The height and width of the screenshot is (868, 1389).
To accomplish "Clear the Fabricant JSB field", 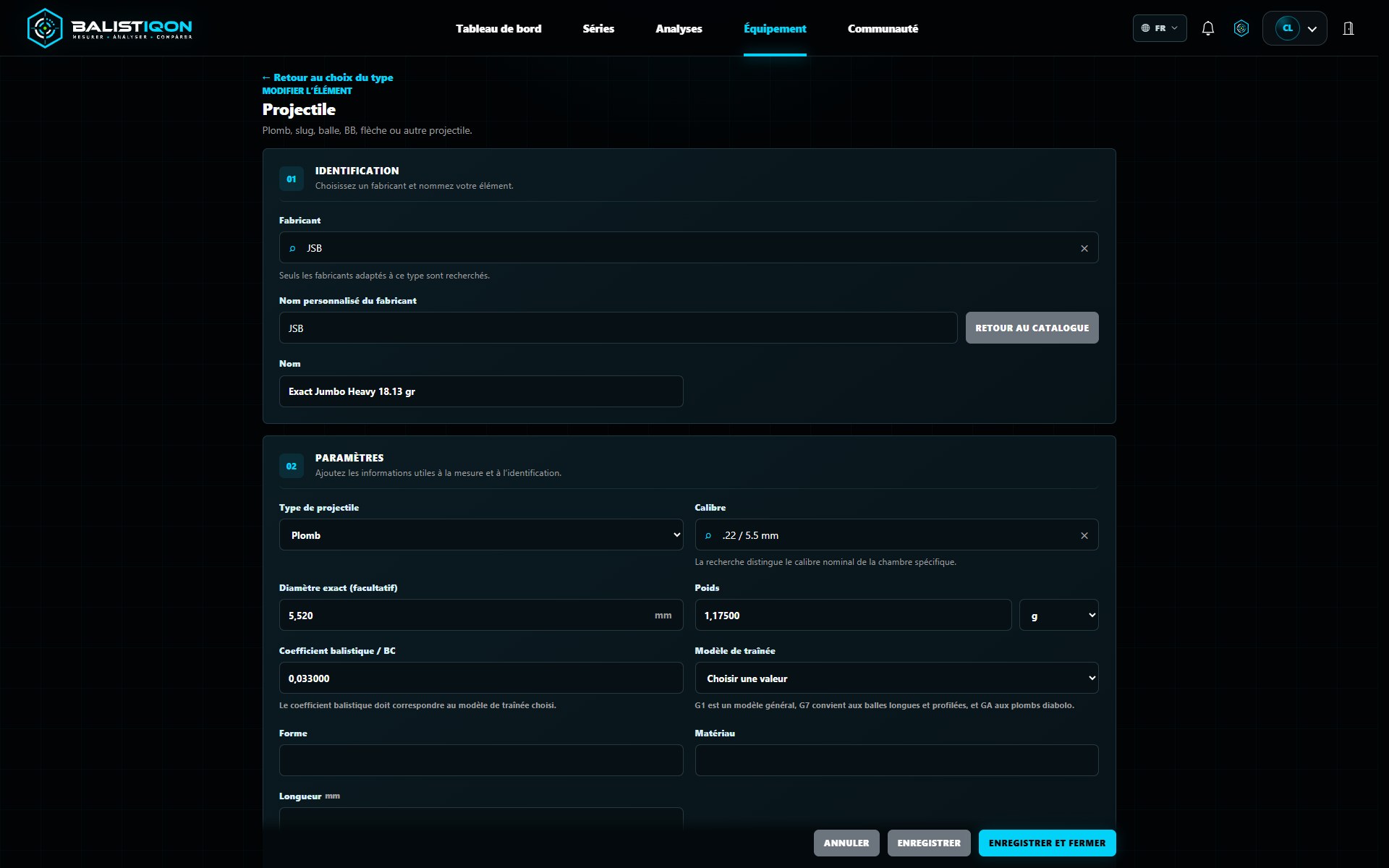I will pyautogui.click(x=1084, y=248).
